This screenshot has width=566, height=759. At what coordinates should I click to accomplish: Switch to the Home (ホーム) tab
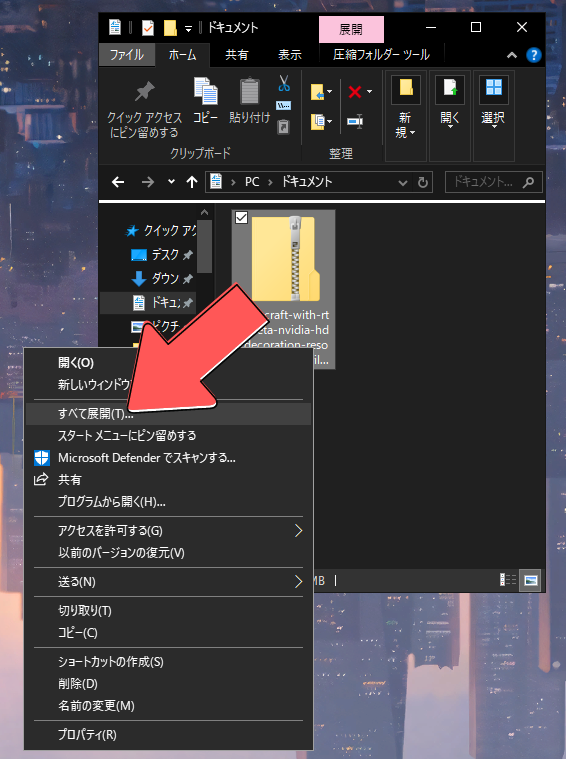pyautogui.click(x=183, y=55)
